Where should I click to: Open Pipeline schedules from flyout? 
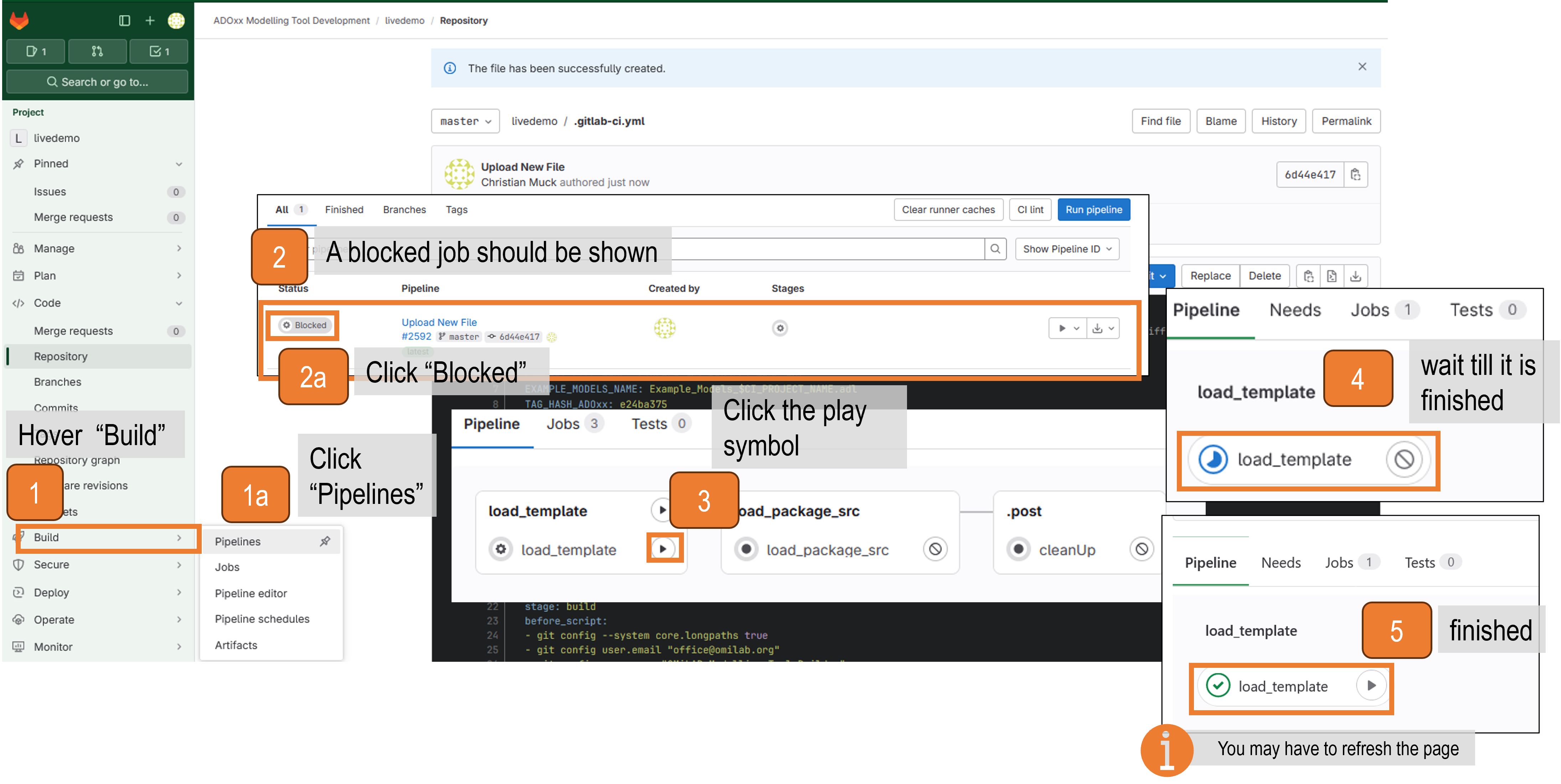pyautogui.click(x=270, y=619)
